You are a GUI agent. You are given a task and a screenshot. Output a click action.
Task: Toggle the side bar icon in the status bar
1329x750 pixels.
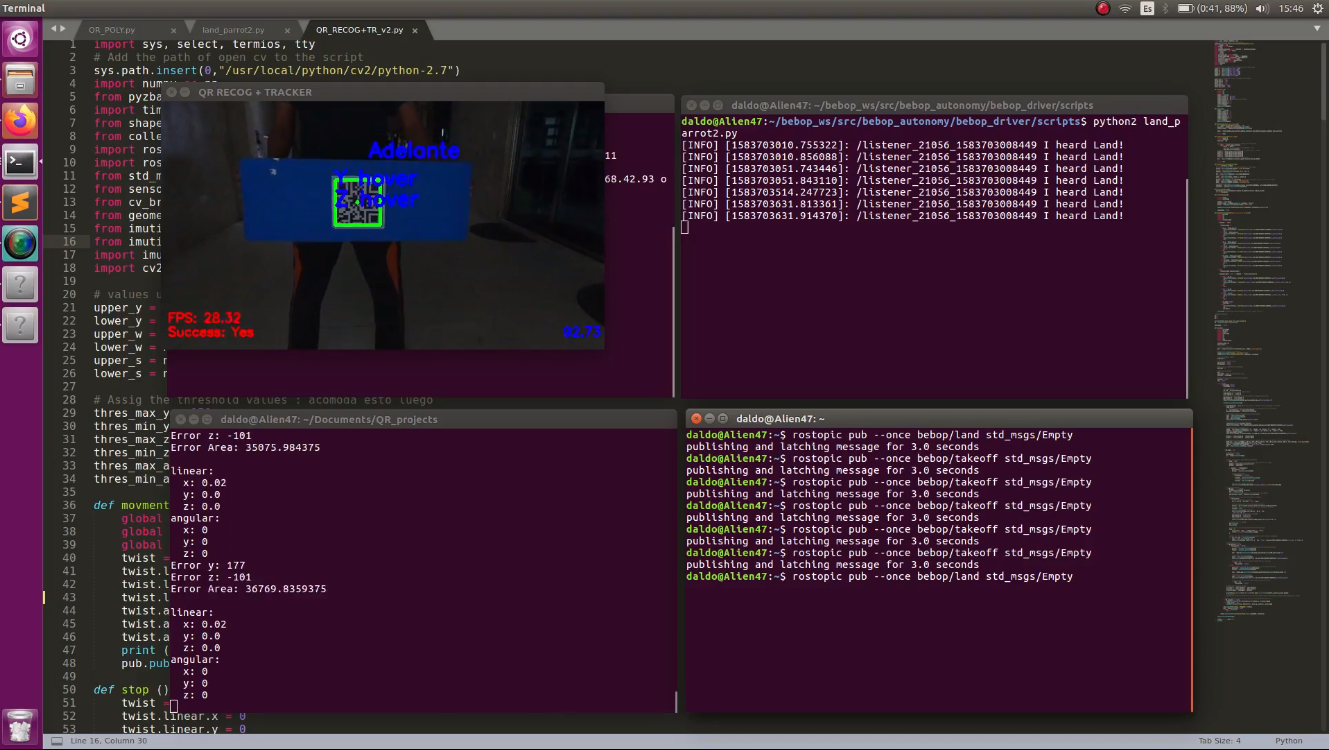coord(55,741)
